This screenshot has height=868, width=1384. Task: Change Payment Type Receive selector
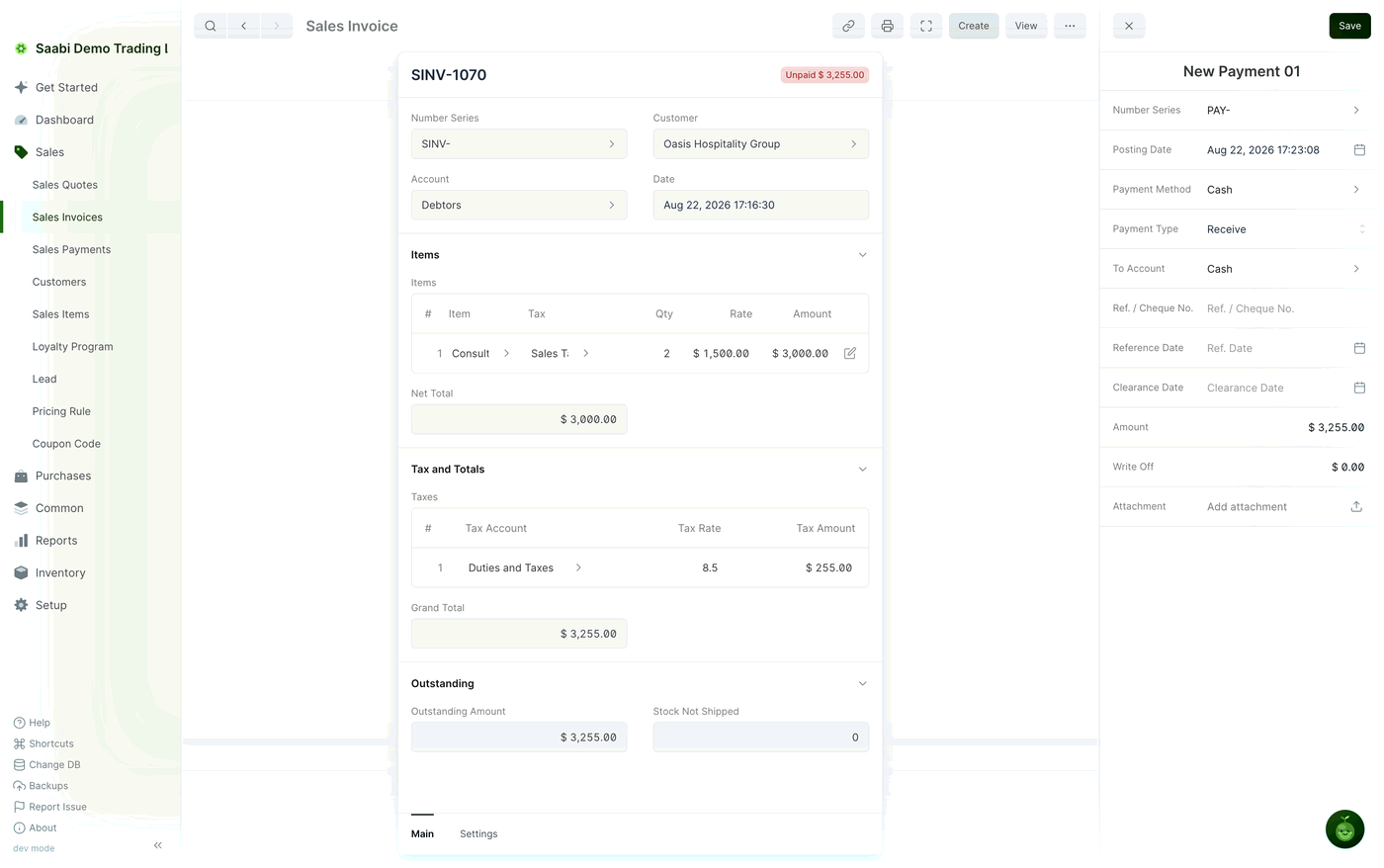pos(1283,229)
